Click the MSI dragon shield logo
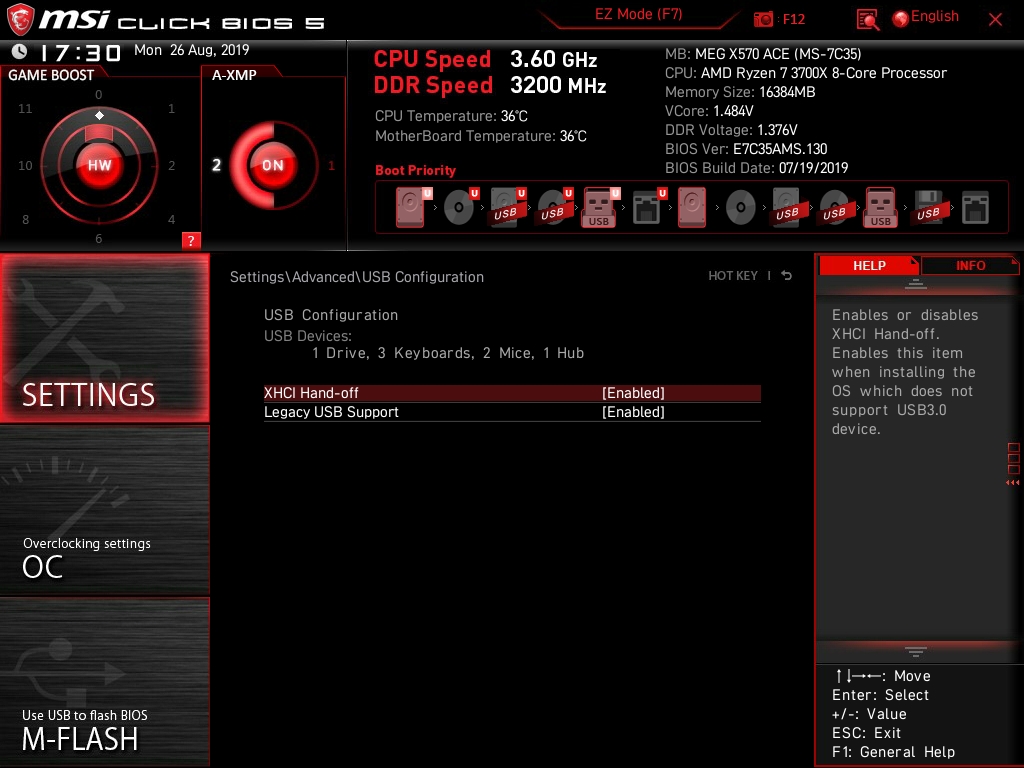1024x768 pixels. 20,20
